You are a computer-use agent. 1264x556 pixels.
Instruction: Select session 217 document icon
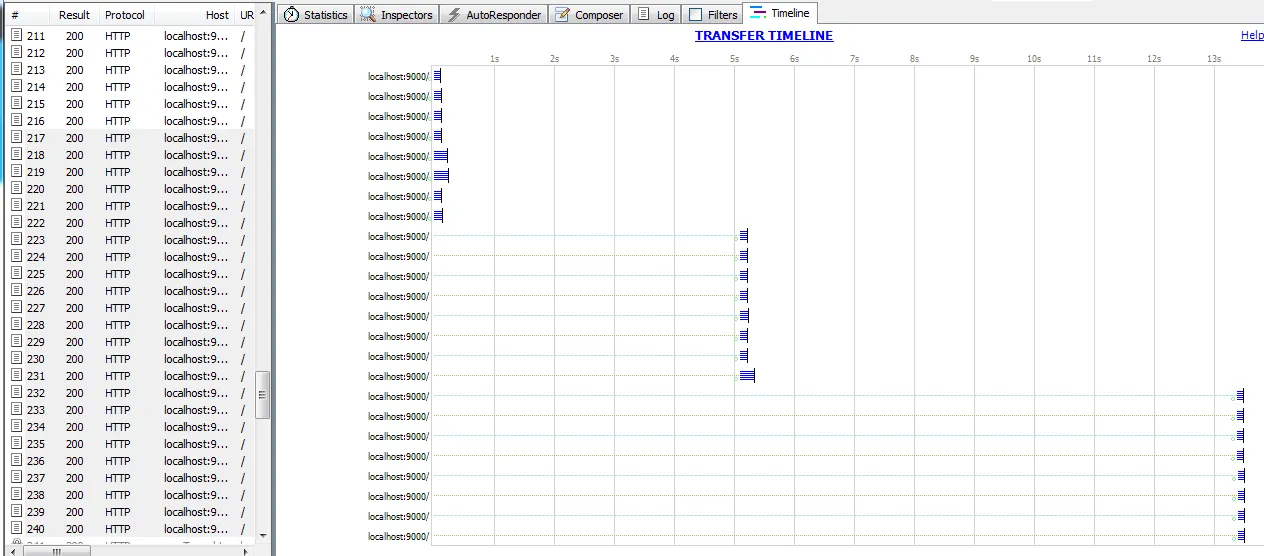[16, 138]
